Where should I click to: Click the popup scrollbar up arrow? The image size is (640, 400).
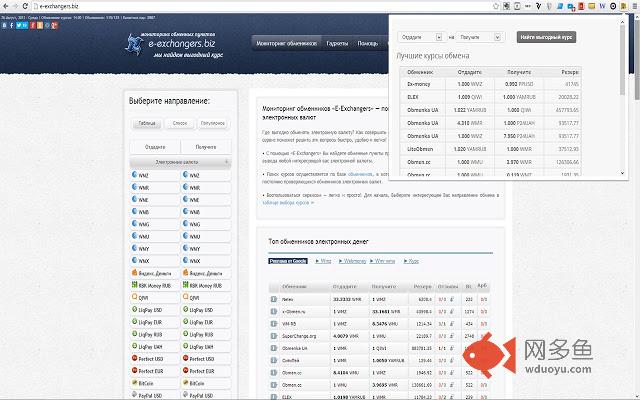(622, 22)
